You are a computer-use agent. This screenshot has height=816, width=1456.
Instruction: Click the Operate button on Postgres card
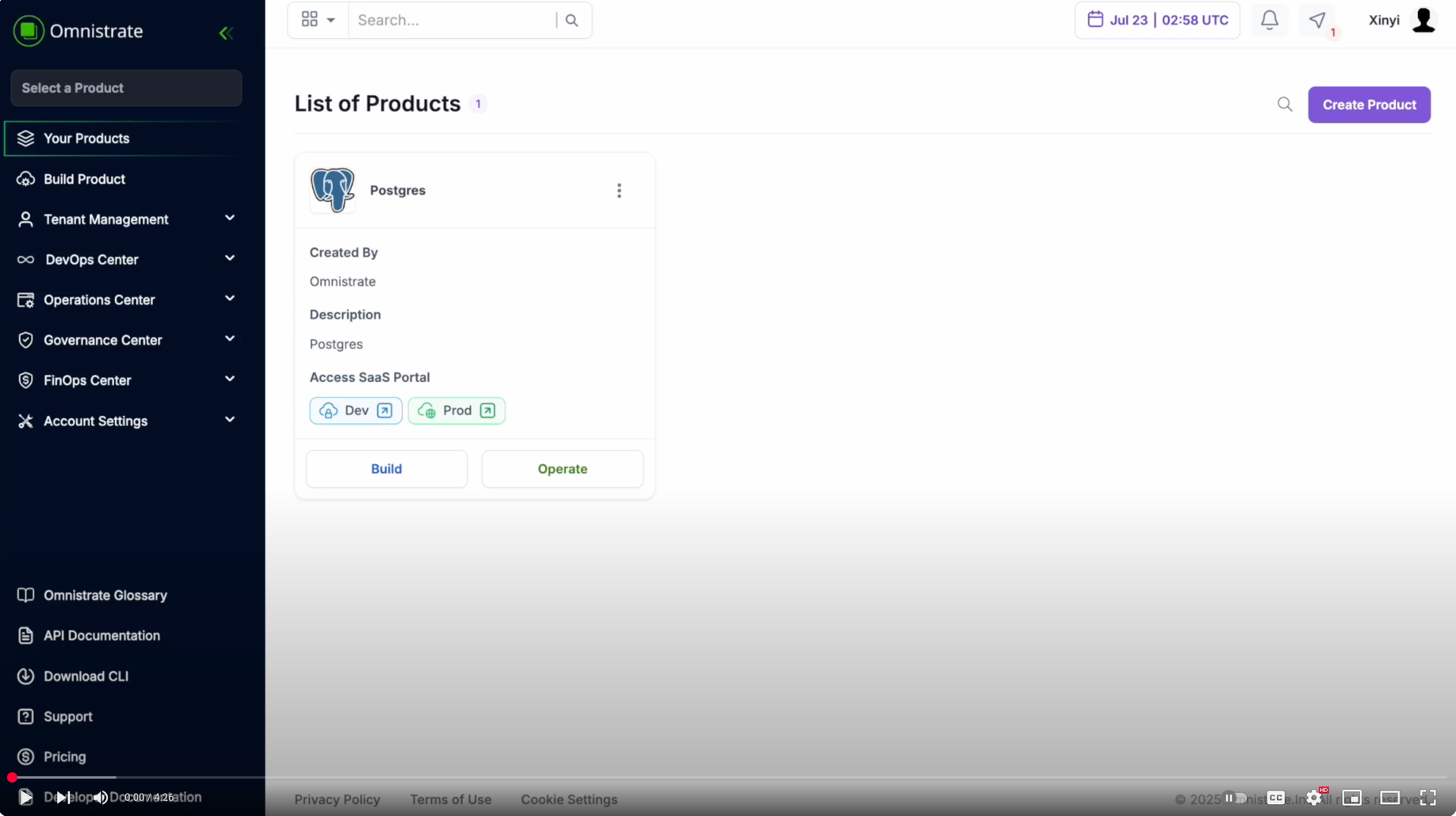tap(562, 469)
